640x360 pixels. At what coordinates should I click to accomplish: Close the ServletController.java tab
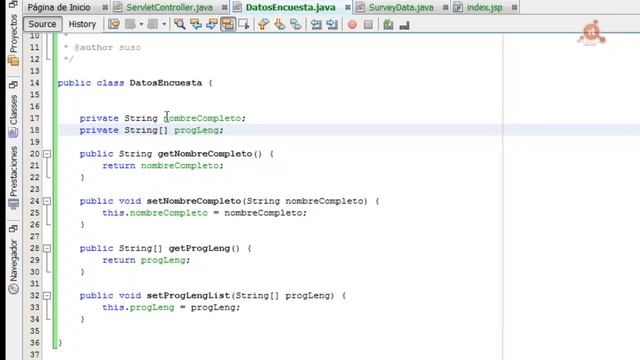pos(224,7)
